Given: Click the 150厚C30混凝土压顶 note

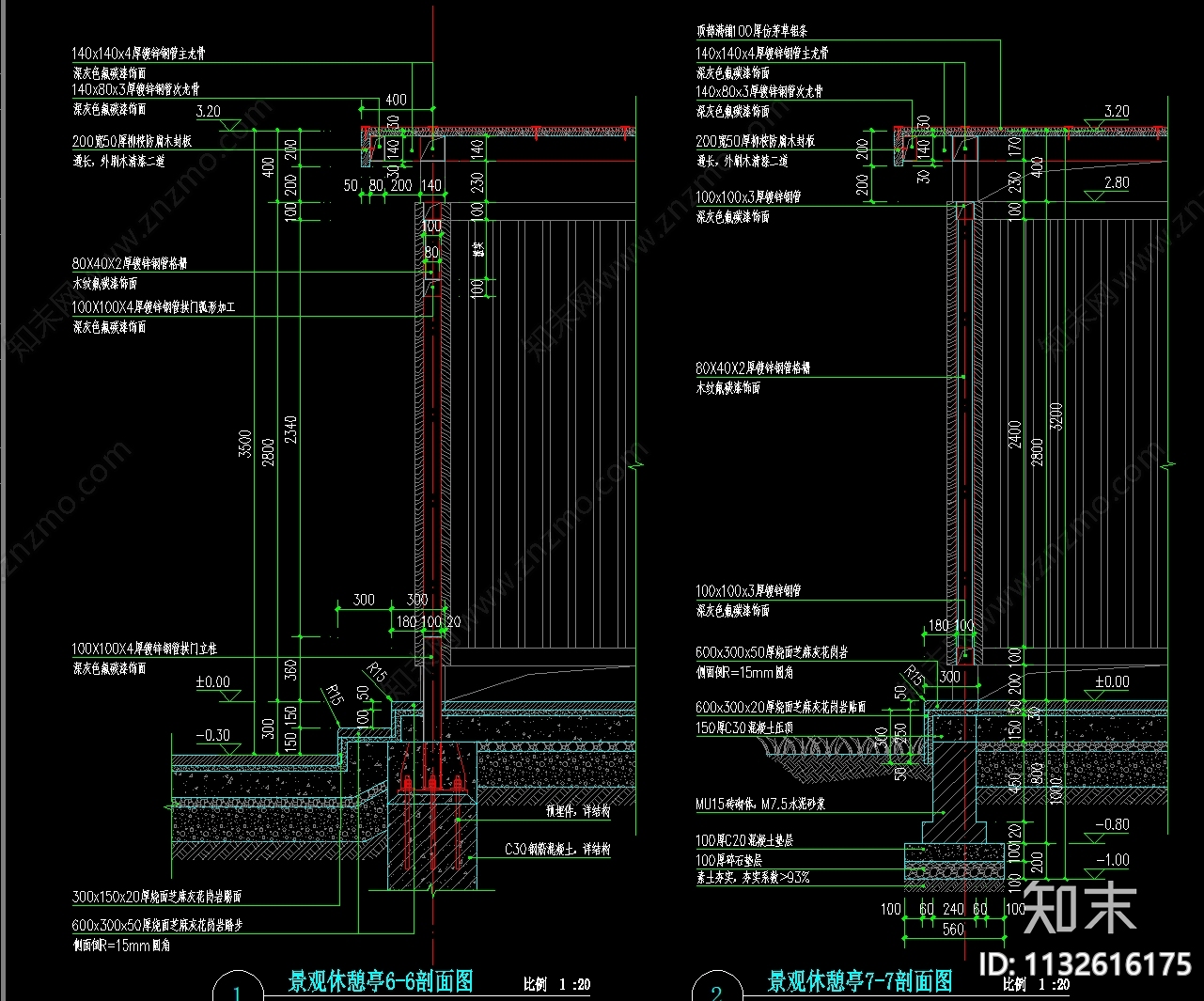Looking at the screenshot, I should [744, 727].
